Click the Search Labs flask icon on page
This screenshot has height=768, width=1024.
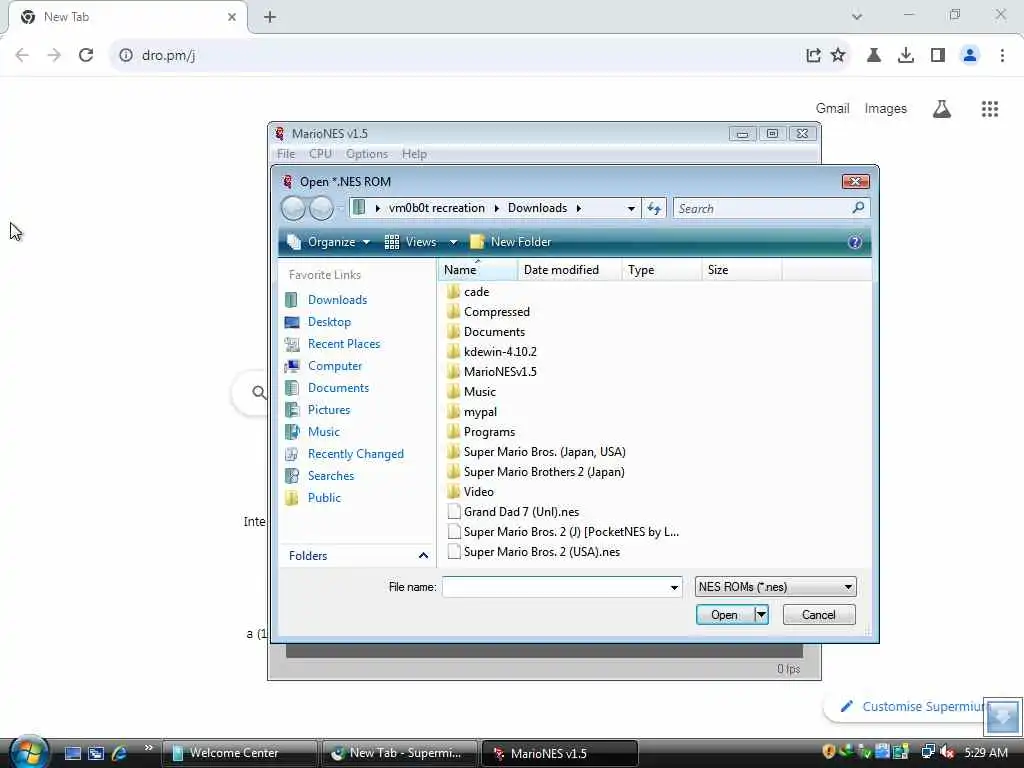(x=942, y=109)
